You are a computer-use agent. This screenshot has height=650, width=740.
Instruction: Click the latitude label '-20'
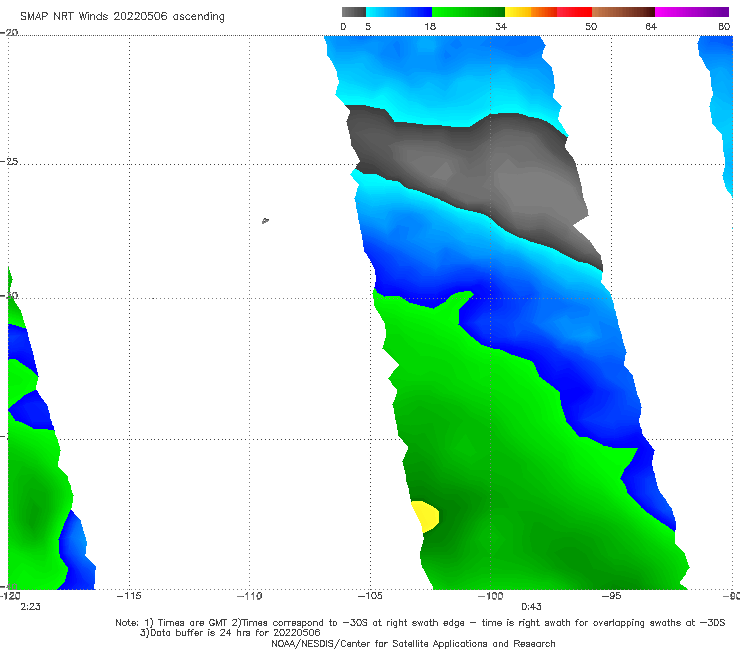(9, 32)
